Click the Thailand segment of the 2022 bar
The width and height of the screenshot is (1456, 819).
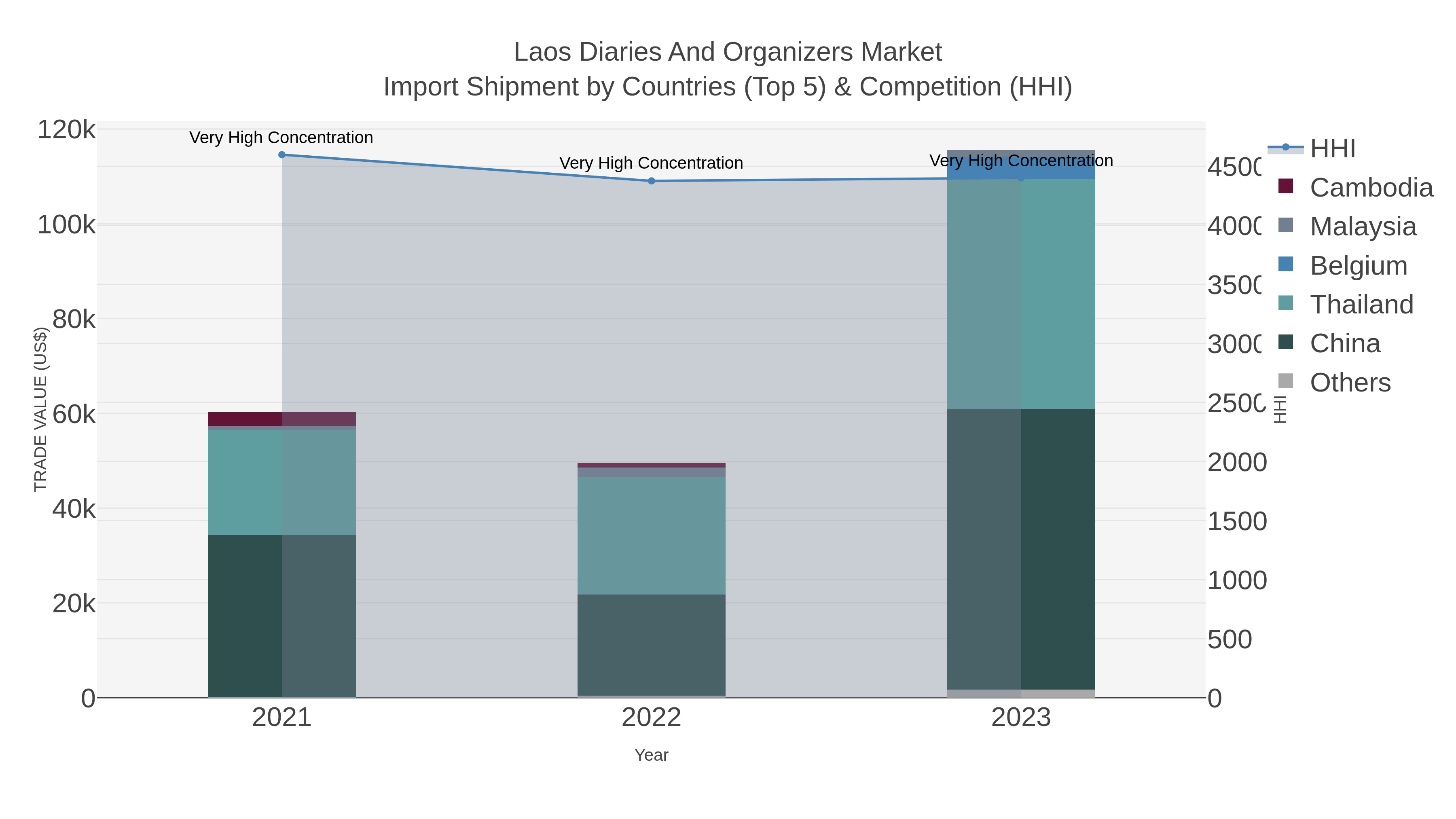651,536
